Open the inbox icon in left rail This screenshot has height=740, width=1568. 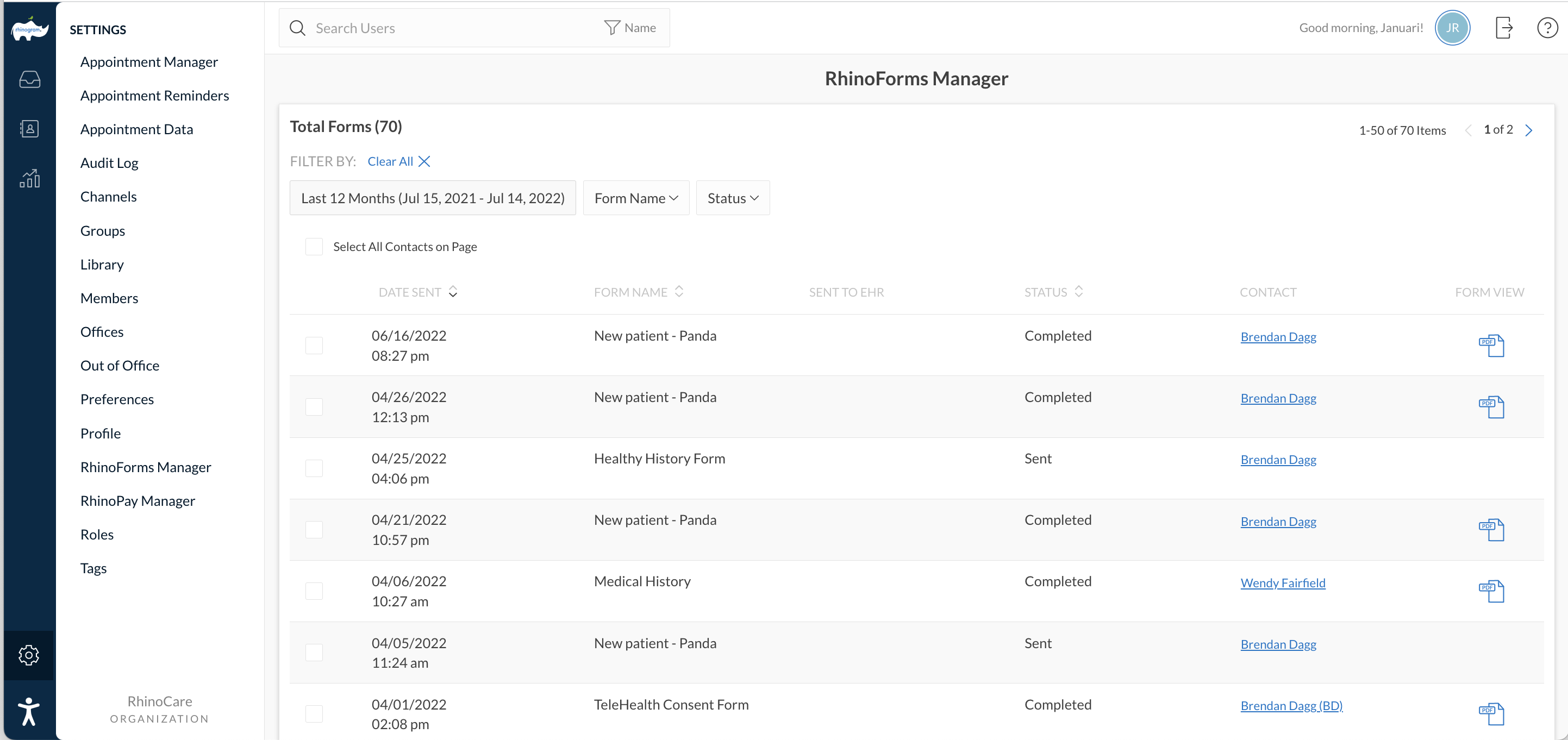coord(29,79)
